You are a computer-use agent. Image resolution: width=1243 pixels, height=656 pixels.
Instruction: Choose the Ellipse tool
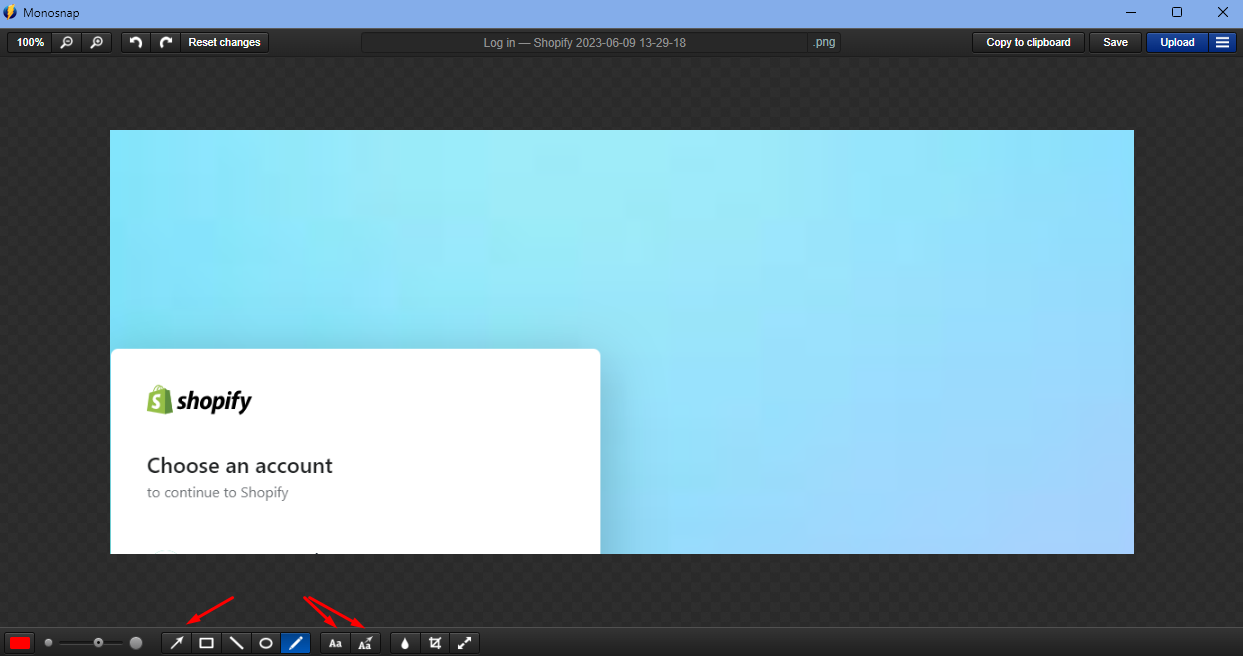266,643
